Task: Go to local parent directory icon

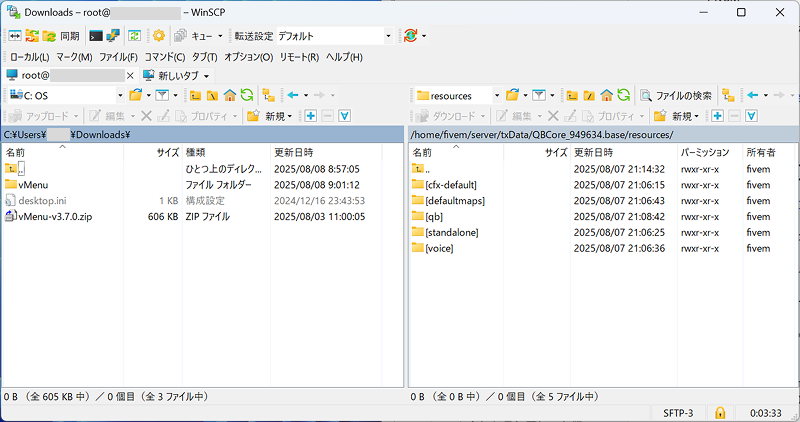Action: [195, 95]
